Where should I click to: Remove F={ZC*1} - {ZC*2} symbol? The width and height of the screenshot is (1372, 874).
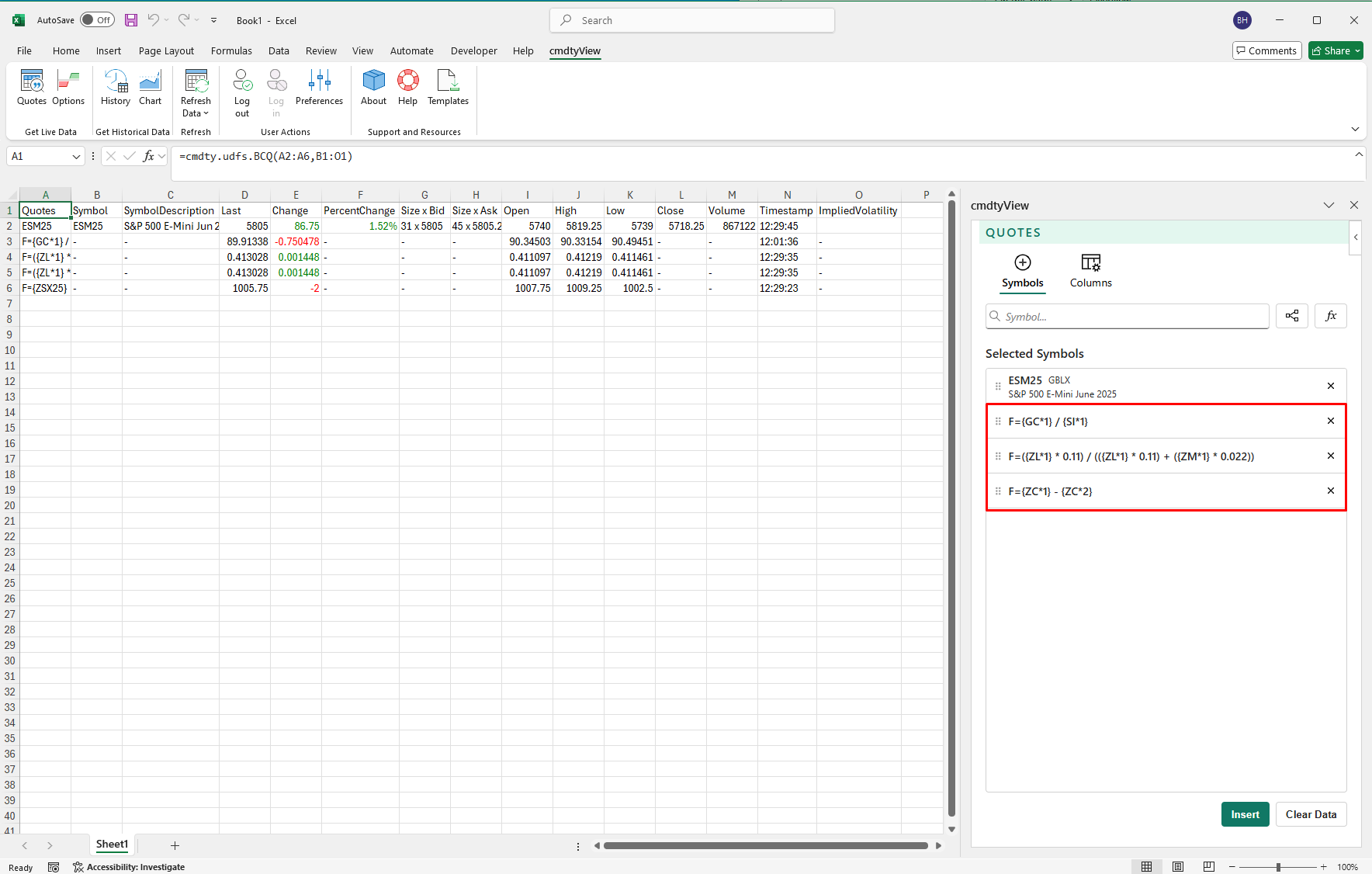[1331, 491]
